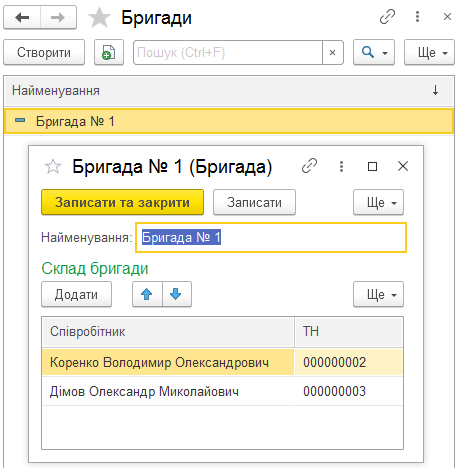Viewport: 457px width, 468px height.
Task: Select Коренко Володимир Олександрович row
Action: coord(222,362)
